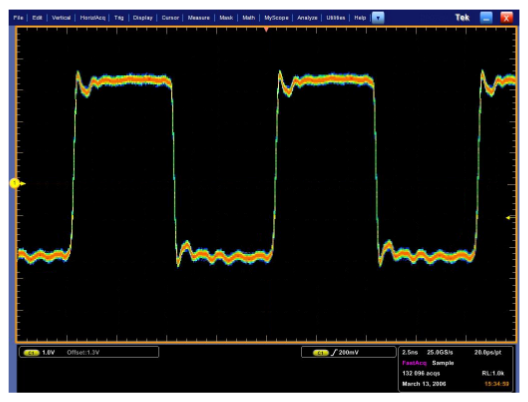Minimize the Tek scope window
Screen dimensions: 528x402
click(486, 18)
